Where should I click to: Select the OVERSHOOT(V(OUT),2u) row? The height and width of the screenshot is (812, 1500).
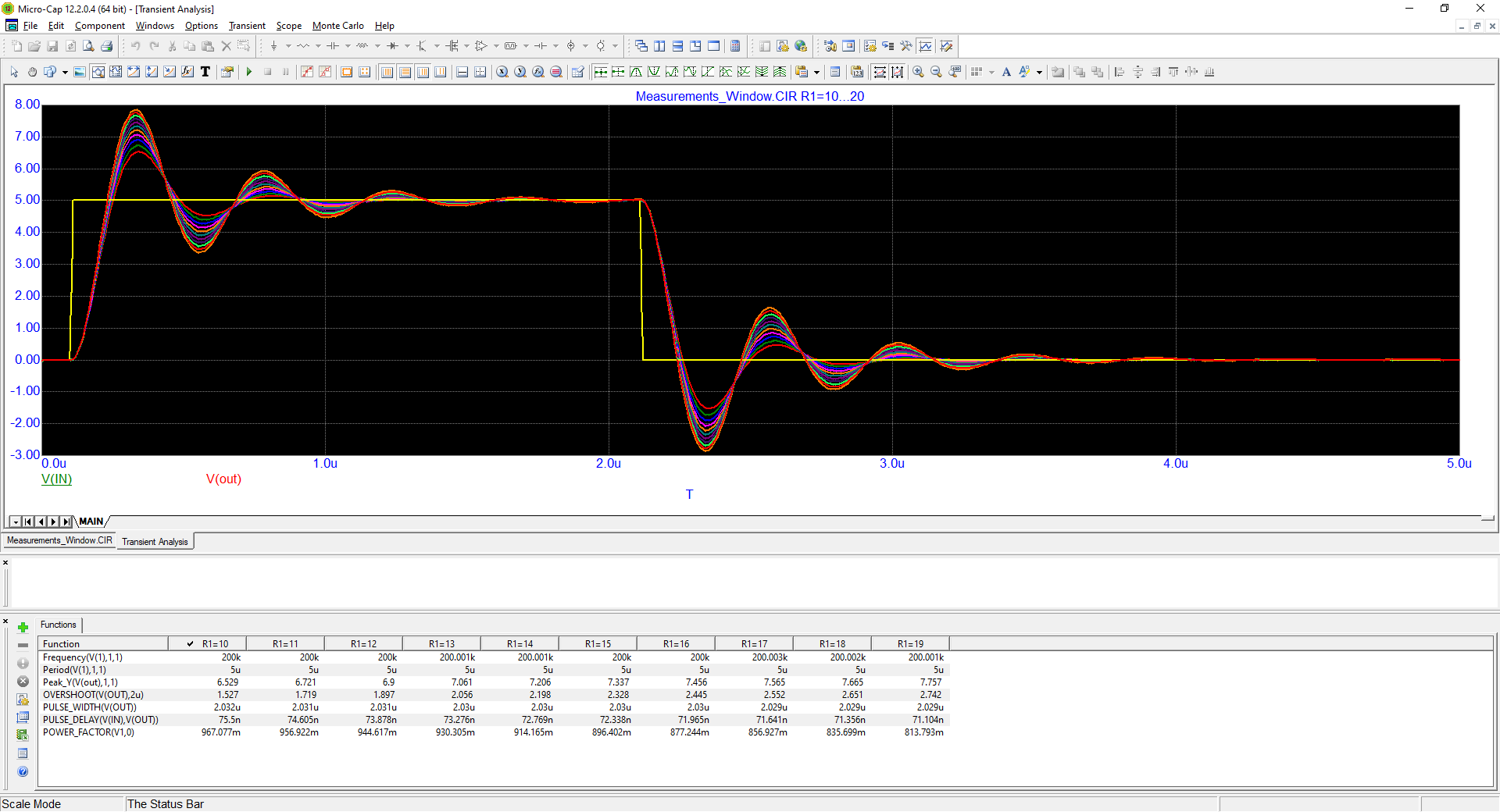[x=492, y=695]
